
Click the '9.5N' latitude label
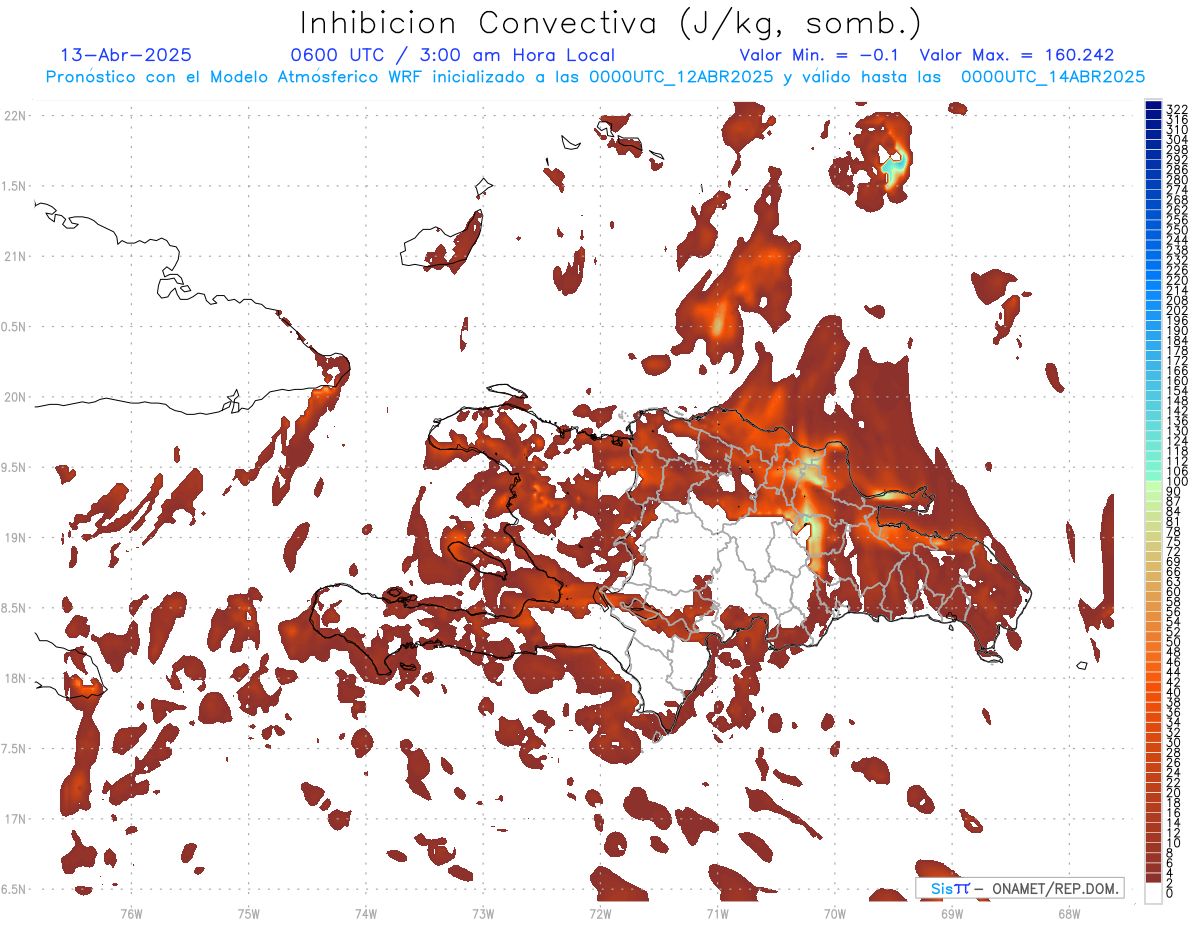15,467
